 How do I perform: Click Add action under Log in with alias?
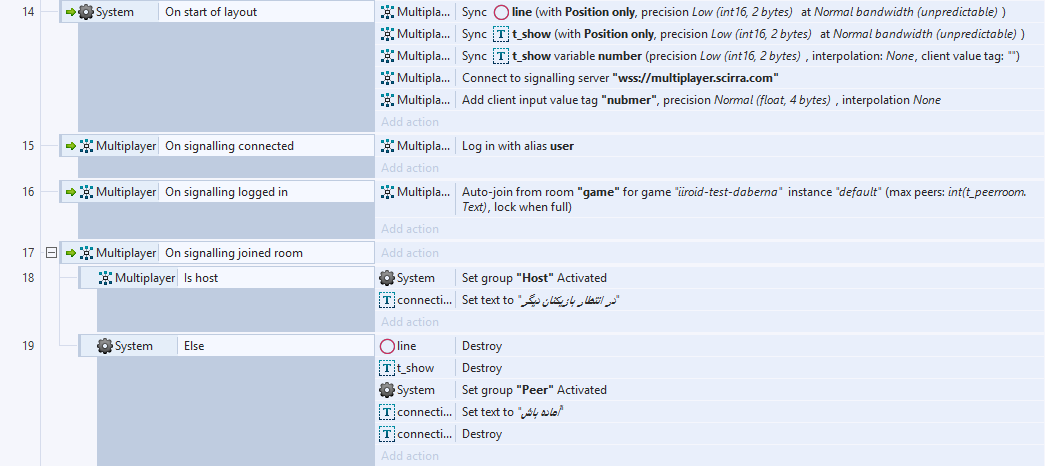point(410,168)
